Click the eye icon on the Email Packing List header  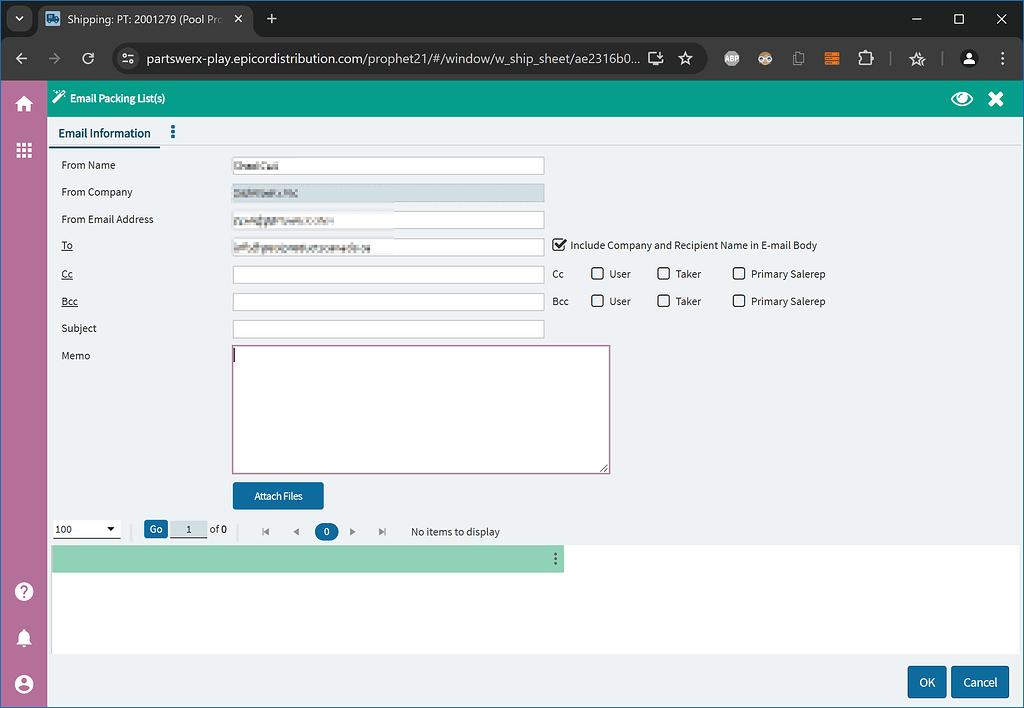click(x=961, y=99)
